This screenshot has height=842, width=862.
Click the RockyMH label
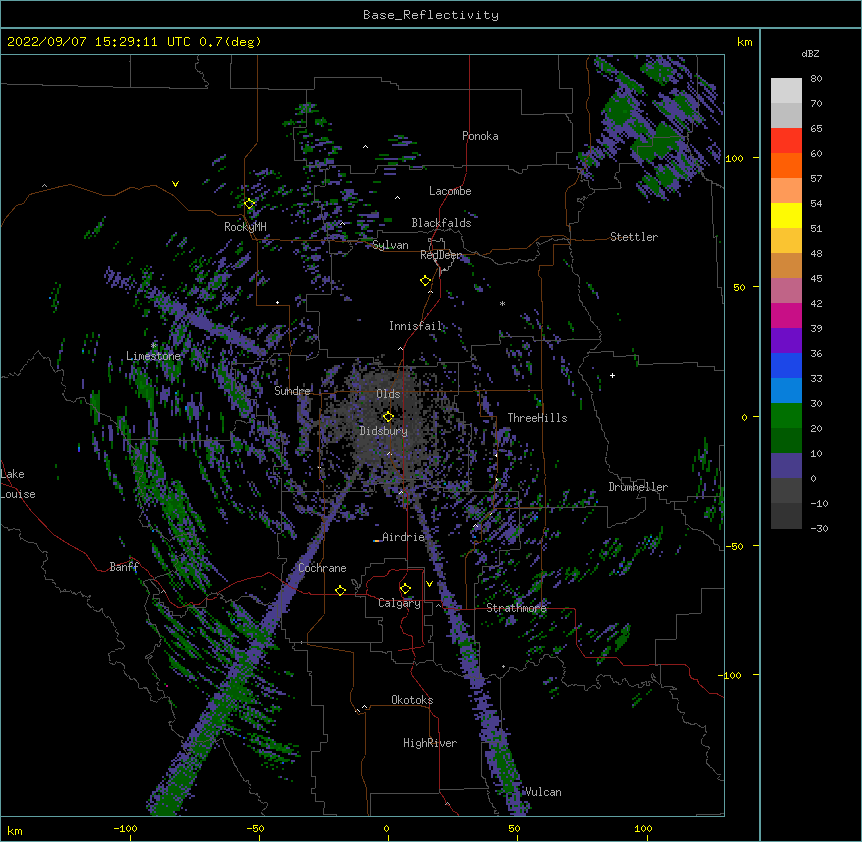click(x=245, y=227)
